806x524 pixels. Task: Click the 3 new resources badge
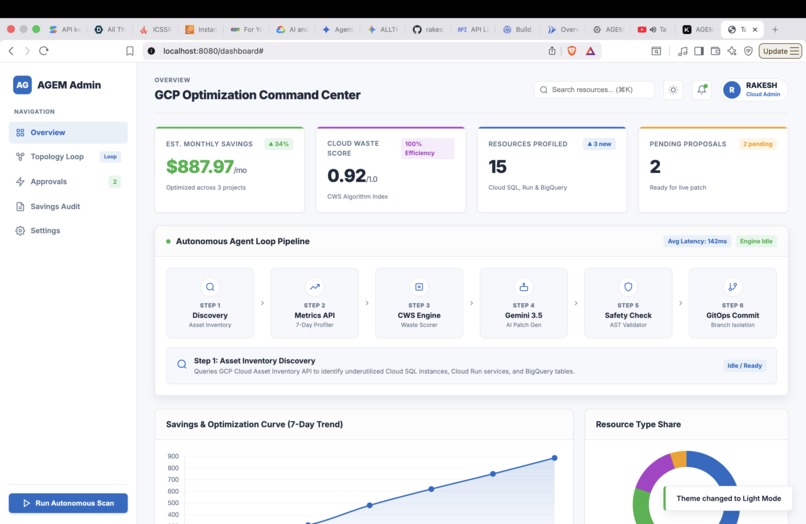(599, 144)
